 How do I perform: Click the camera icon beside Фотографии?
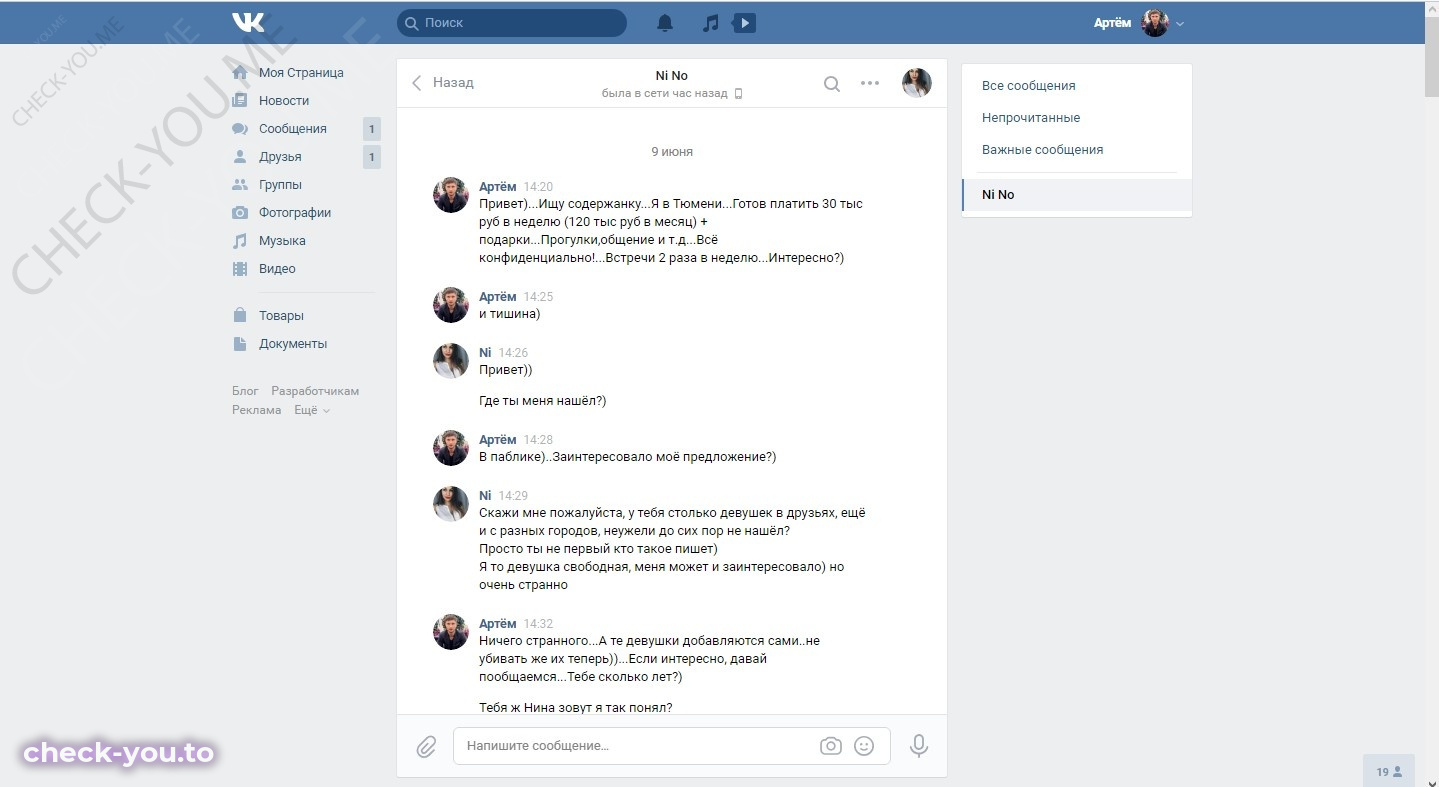point(240,213)
